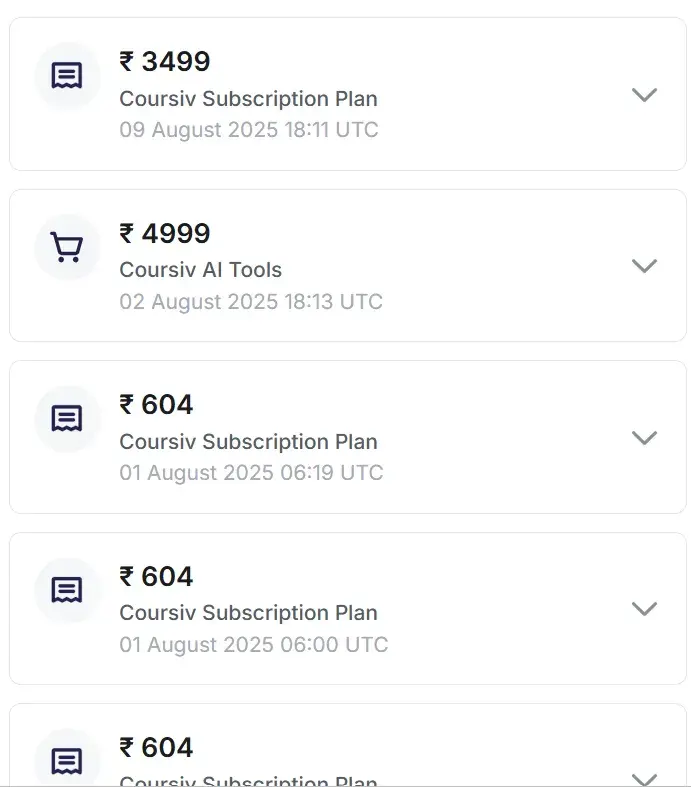Expand details of the 01 August 06:19 transaction
Image resolution: width=691 pixels, height=787 pixels.
[645, 437]
